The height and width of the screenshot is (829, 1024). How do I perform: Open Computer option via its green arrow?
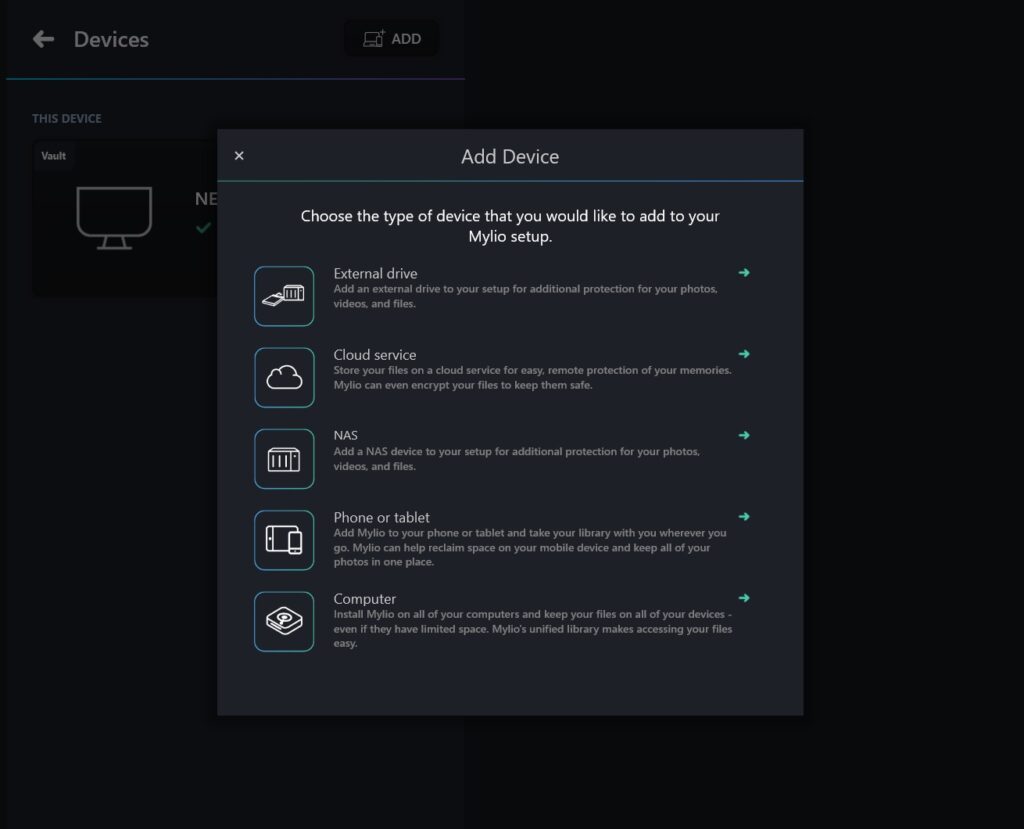pos(743,598)
